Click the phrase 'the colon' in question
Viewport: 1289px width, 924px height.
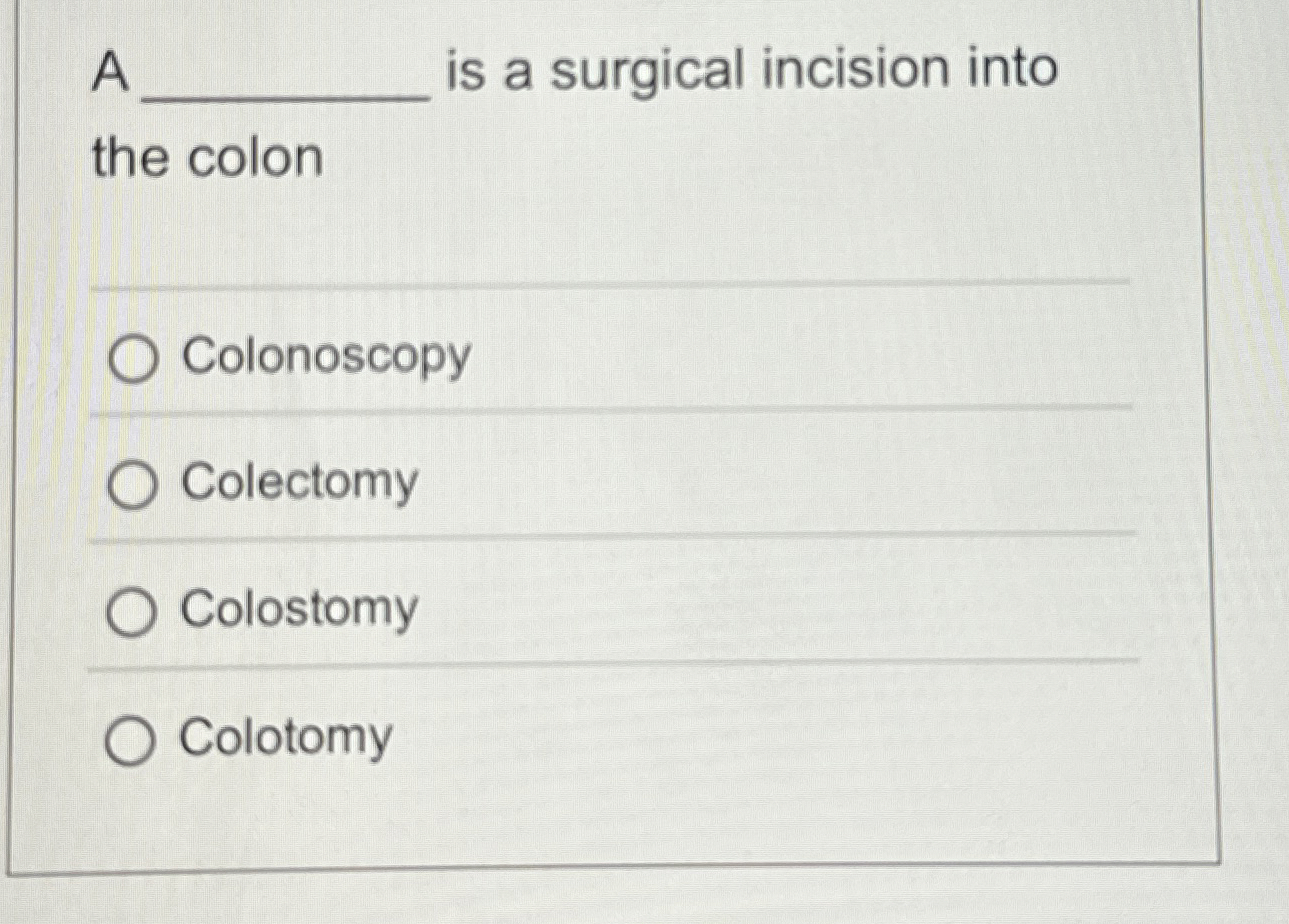205,158
